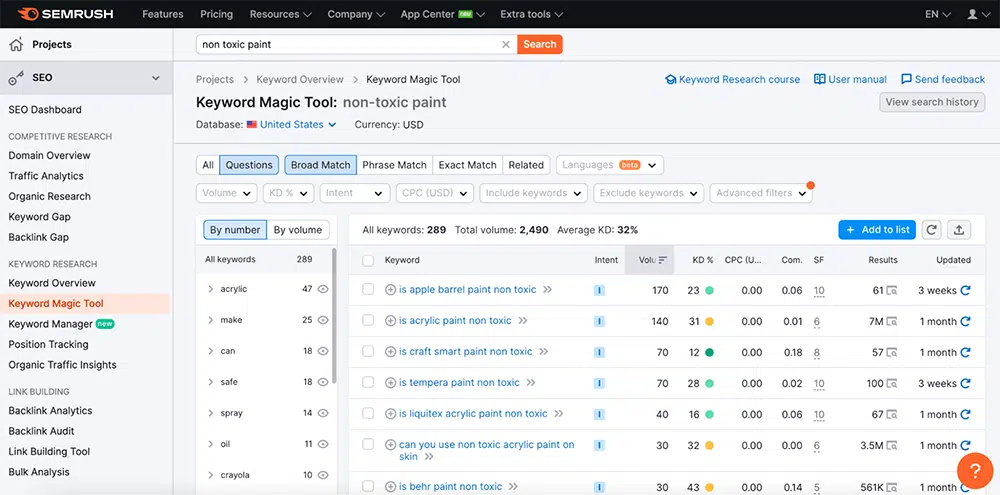
Task: Expand the 'make' keyword group
Action: pos(210,320)
